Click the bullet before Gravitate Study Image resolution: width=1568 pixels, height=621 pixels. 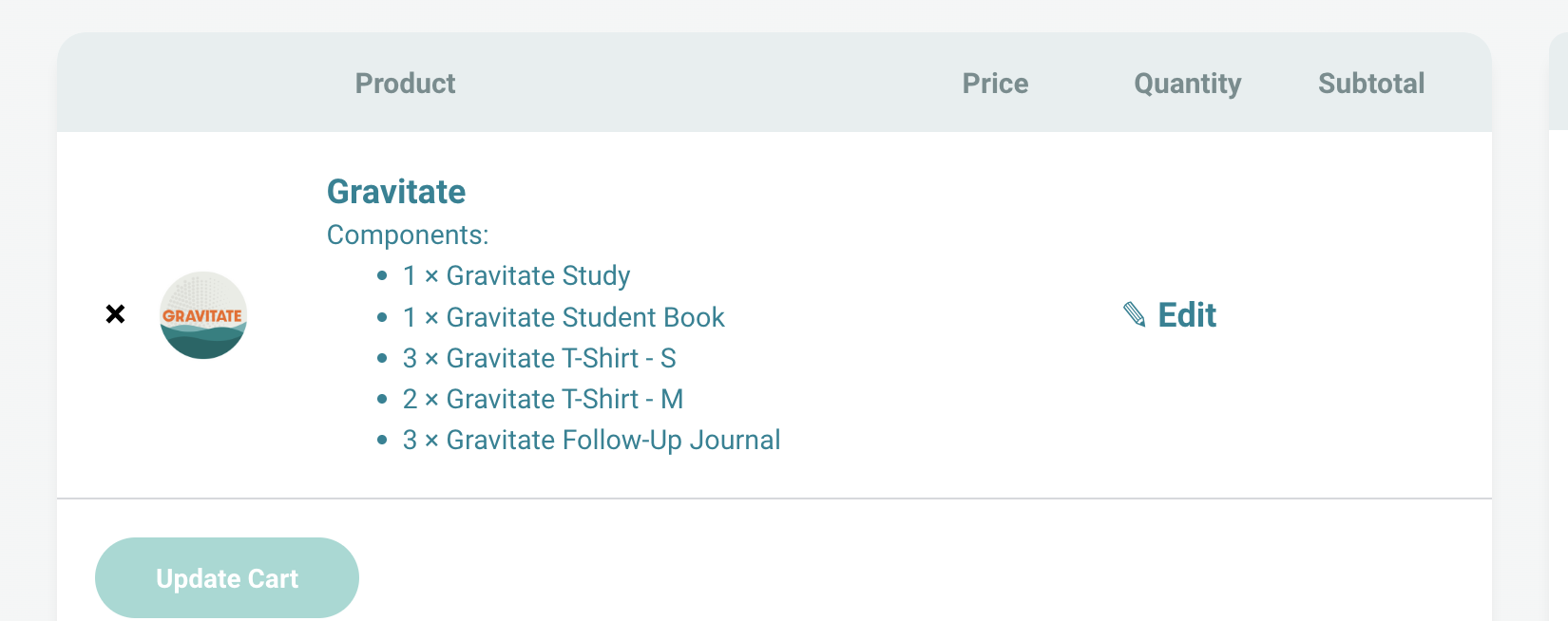pyautogui.click(x=382, y=276)
